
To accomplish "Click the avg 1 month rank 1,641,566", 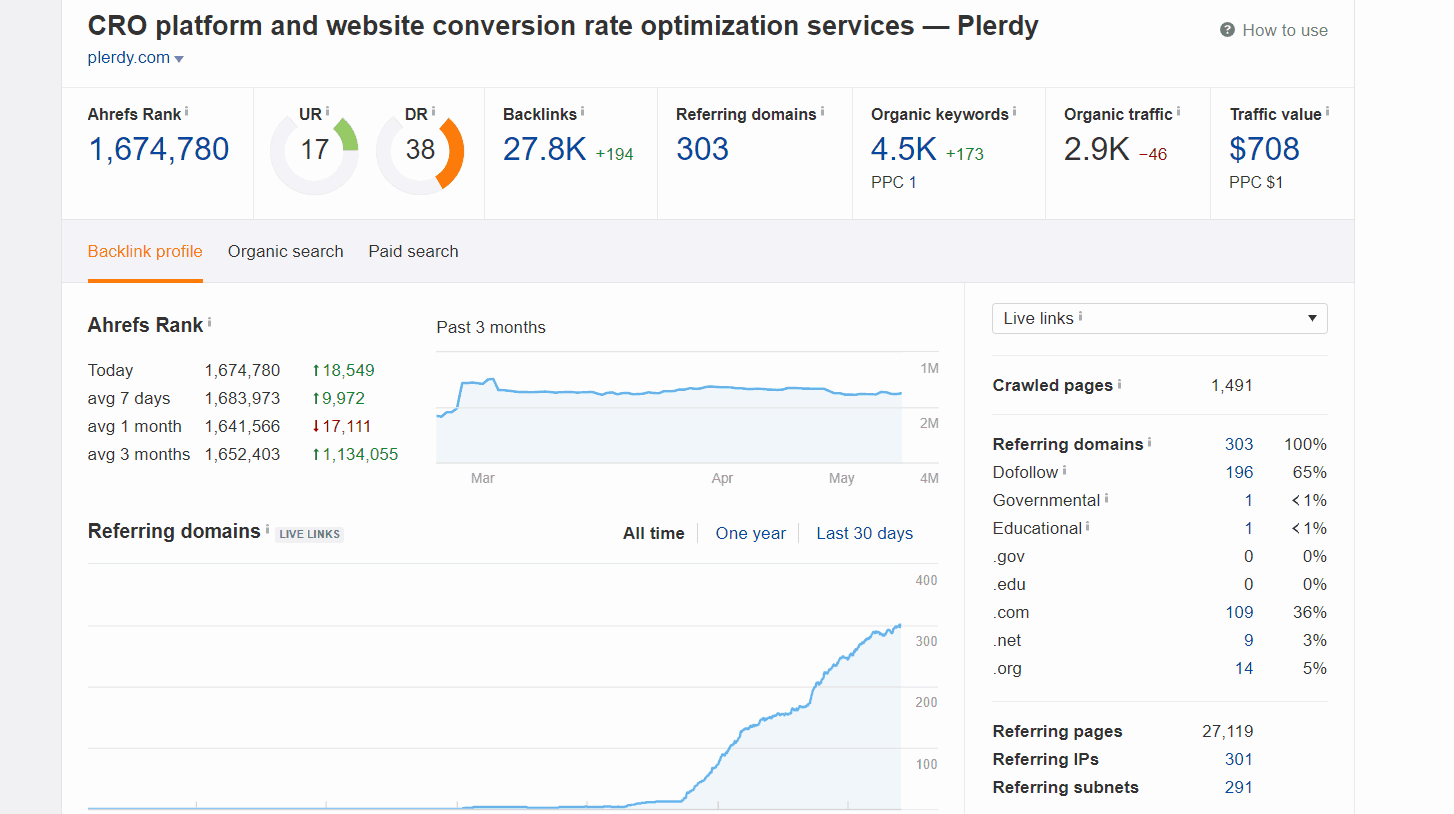I will click(x=242, y=426).
